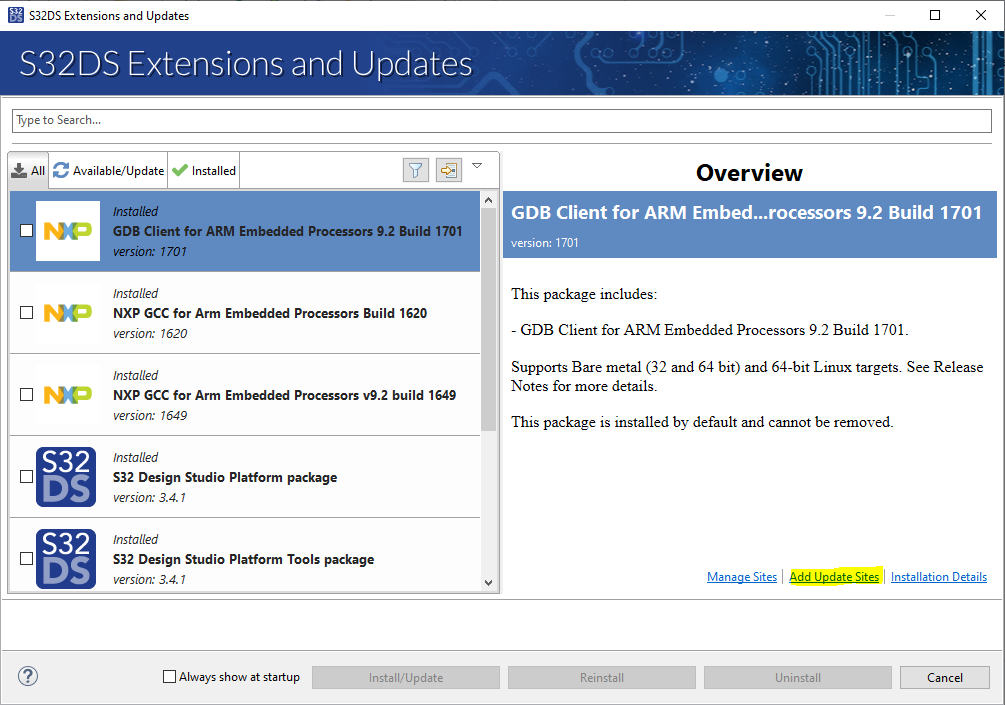
Task: Click S32DS logo of Platform Tools package
Action: (66, 559)
